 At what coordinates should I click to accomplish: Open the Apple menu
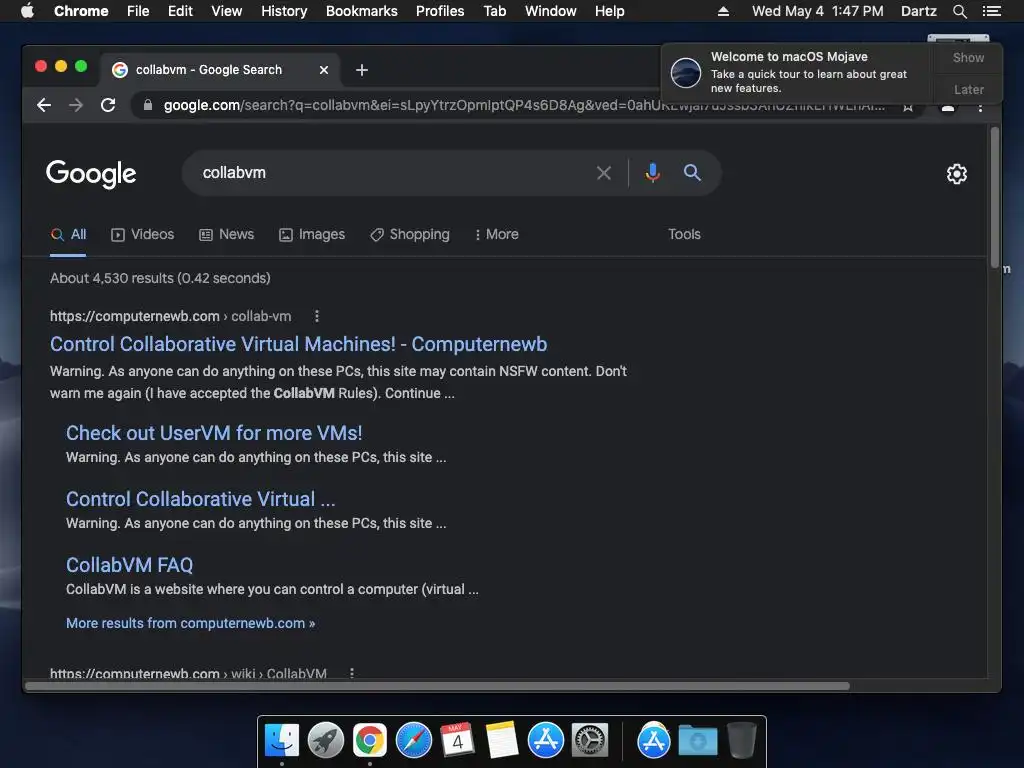click(27, 11)
